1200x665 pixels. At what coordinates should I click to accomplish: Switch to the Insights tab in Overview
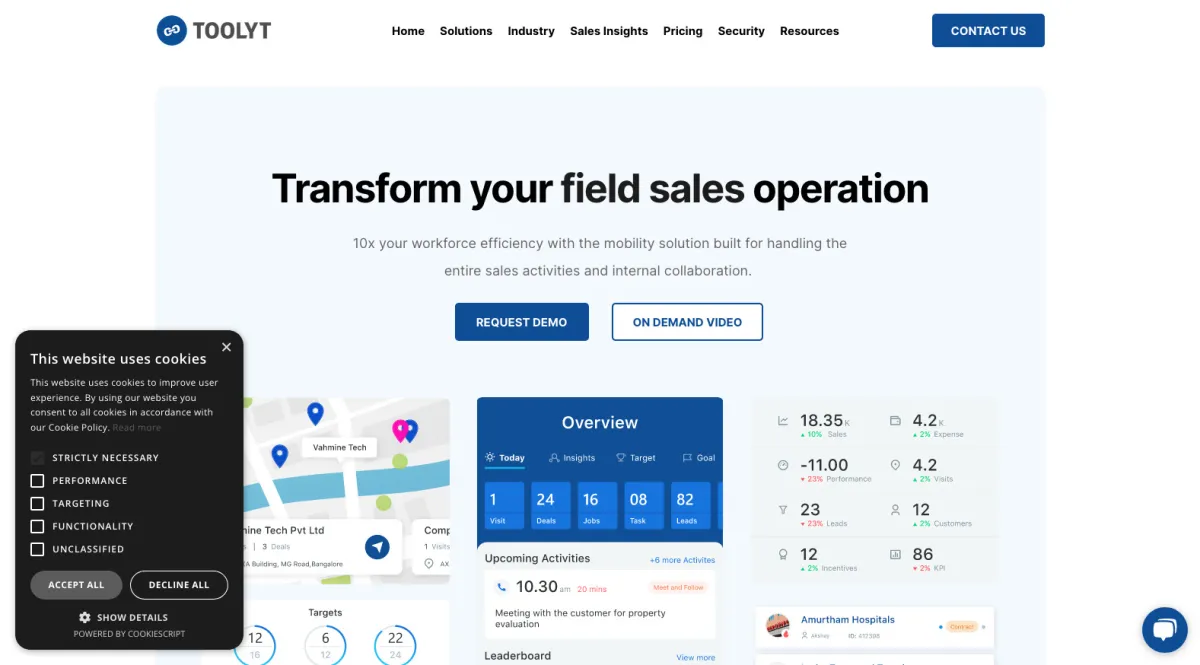click(x=572, y=458)
